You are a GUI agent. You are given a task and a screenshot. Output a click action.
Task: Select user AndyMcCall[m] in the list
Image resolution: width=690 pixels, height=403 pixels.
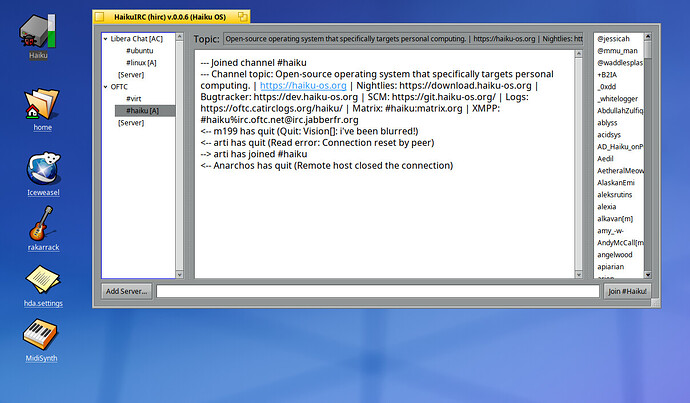[620, 242]
